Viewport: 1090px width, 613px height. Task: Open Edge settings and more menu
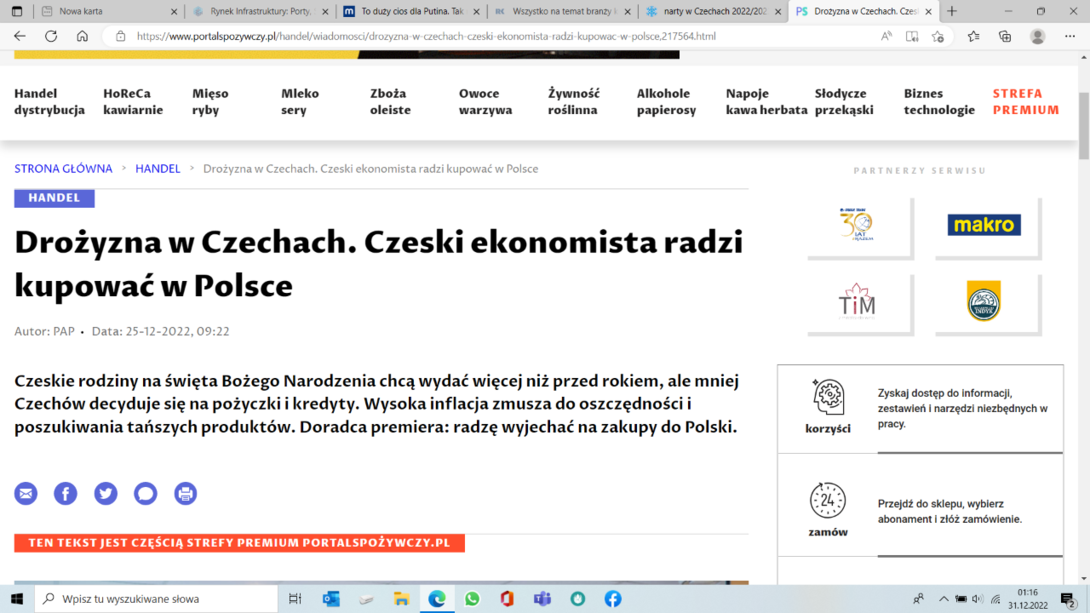tap(1070, 36)
